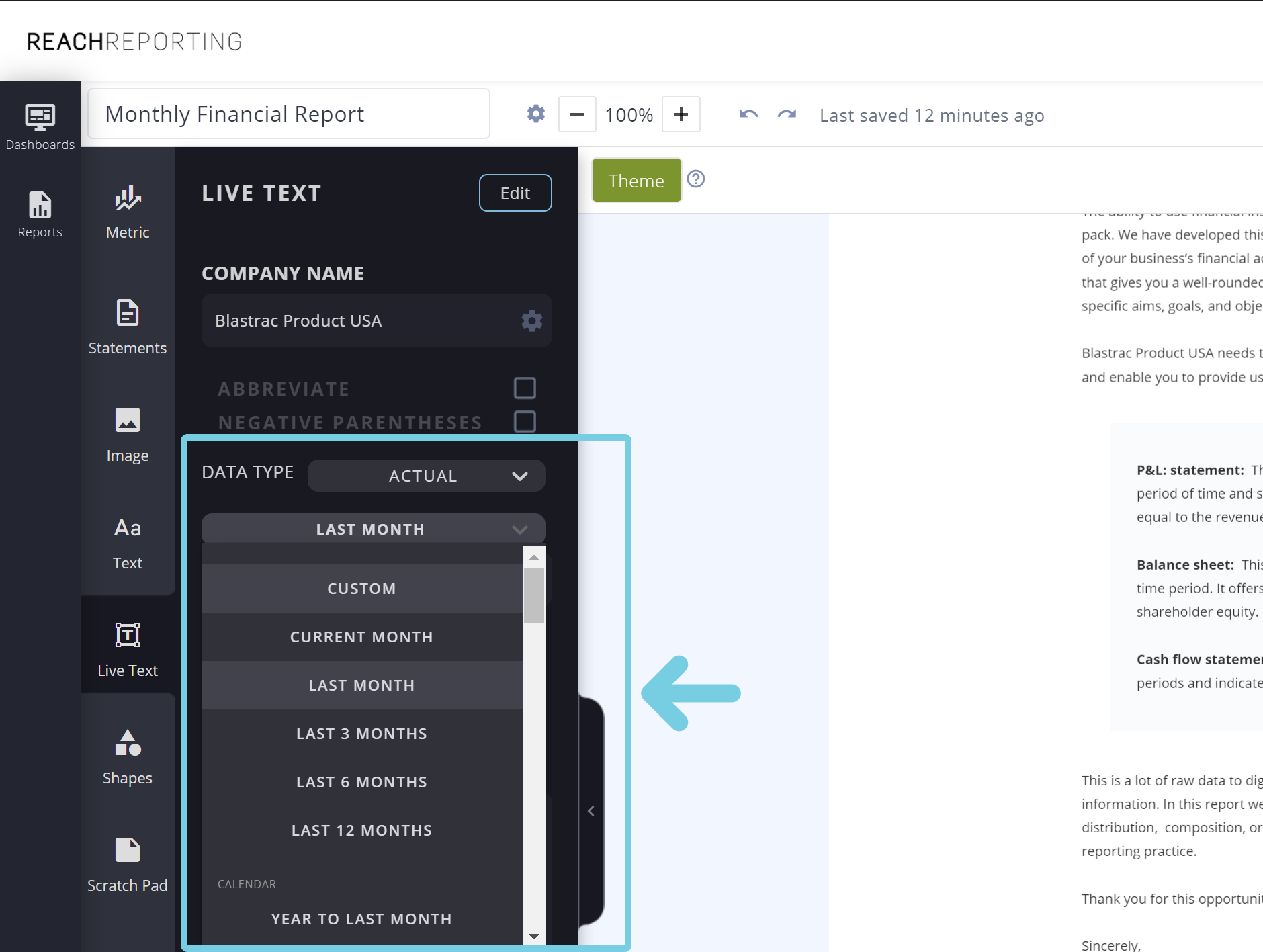Click the dropdown scrollbar thumb
Image resolution: width=1263 pixels, height=952 pixels.
pos(534,595)
